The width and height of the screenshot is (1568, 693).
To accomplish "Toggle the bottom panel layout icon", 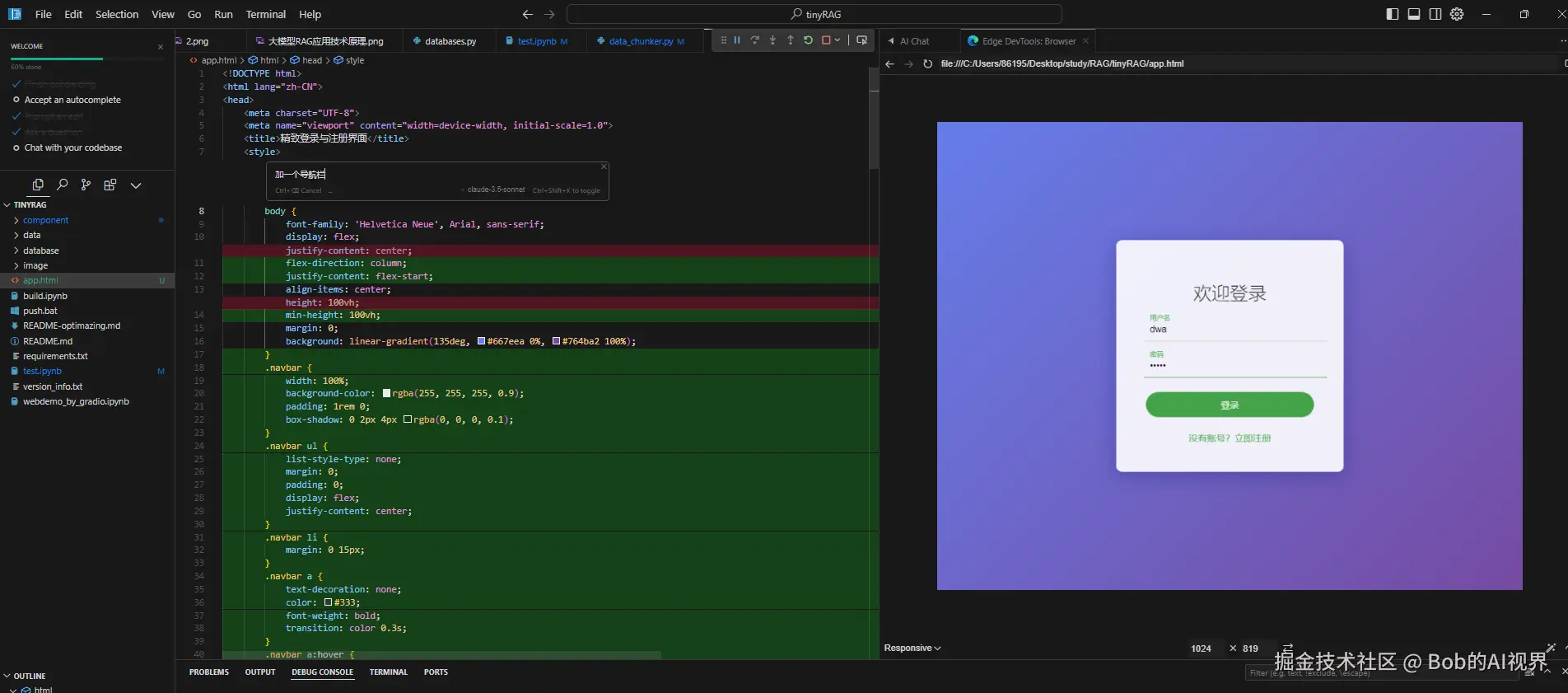I will point(1413,14).
